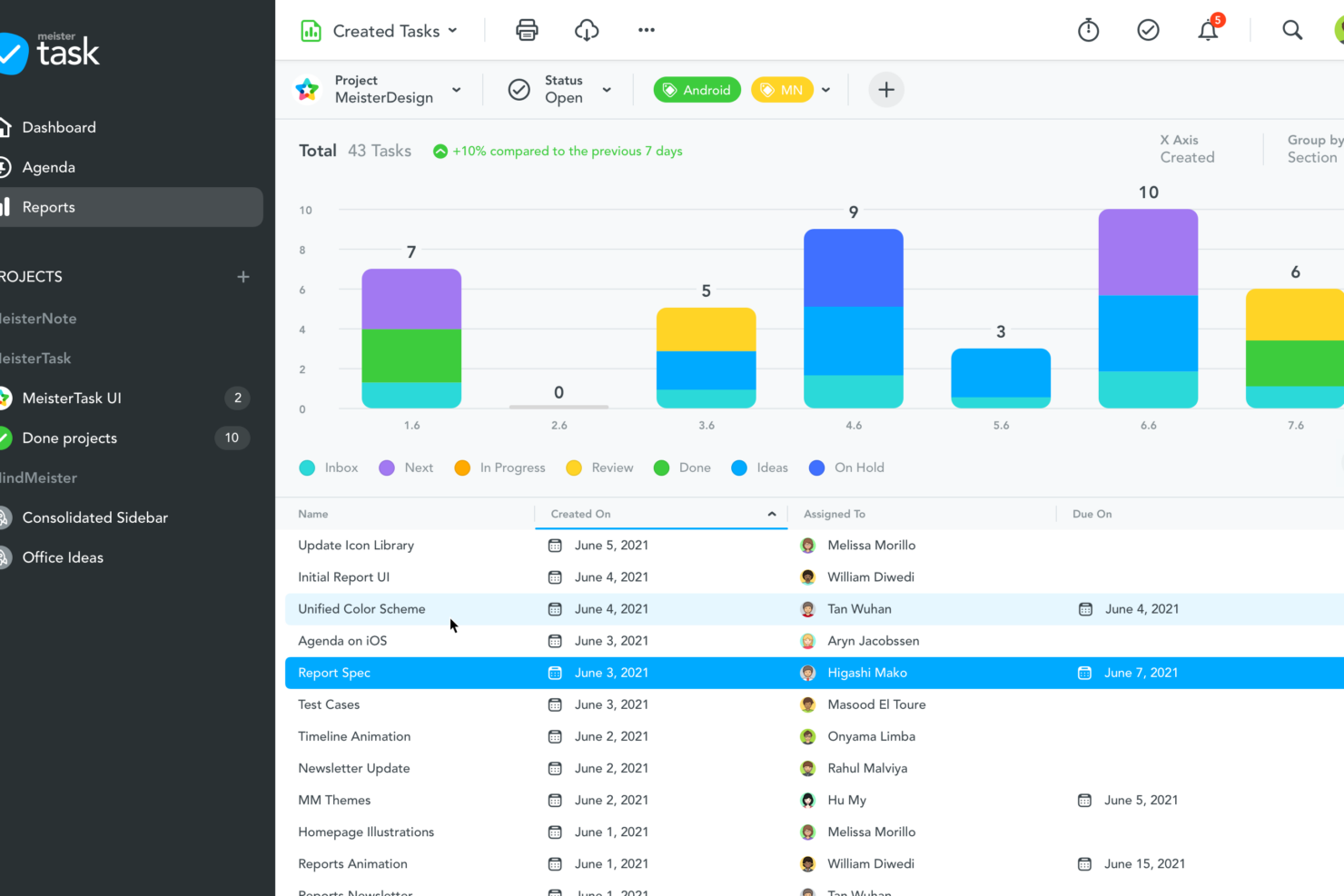The height and width of the screenshot is (896, 1344).
Task: Open Agenda in the sidebar
Action: coord(49,167)
